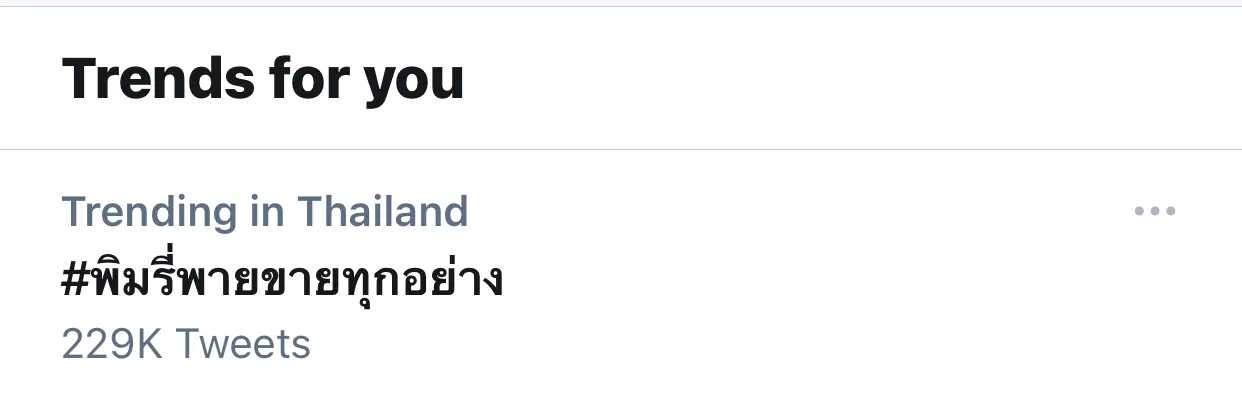View tweets for #พิมรี่พายขายทุกอย่าง
The image size is (1242, 406).
pyautogui.click(x=282, y=279)
